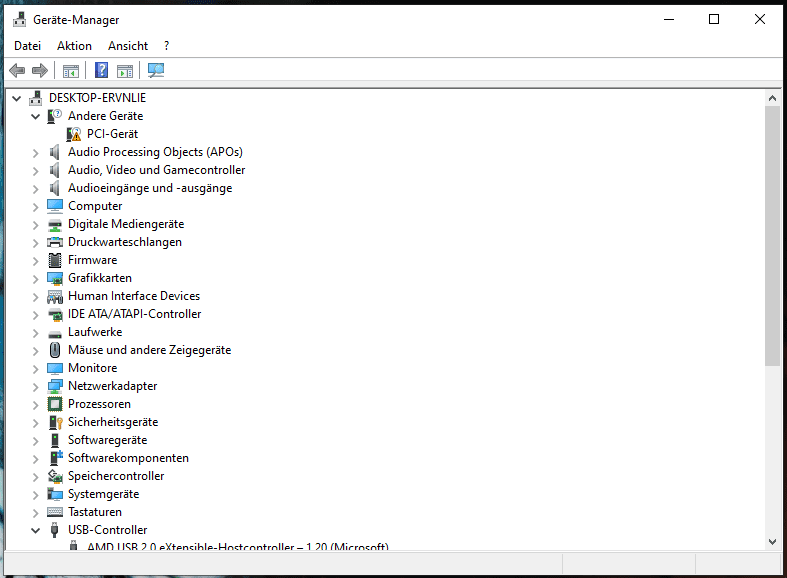Select the Sicherheitsgeräte label
Image resolution: width=787 pixels, height=578 pixels.
(113, 422)
